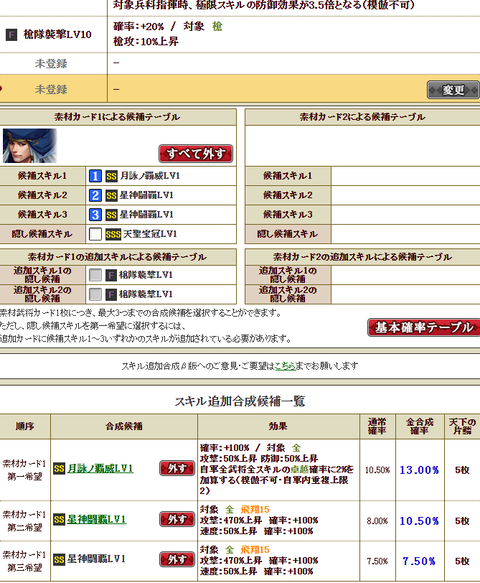Click the SS icon in the 第三希望 row
Image resolution: width=480 pixels, height=583 pixels.
59,560
